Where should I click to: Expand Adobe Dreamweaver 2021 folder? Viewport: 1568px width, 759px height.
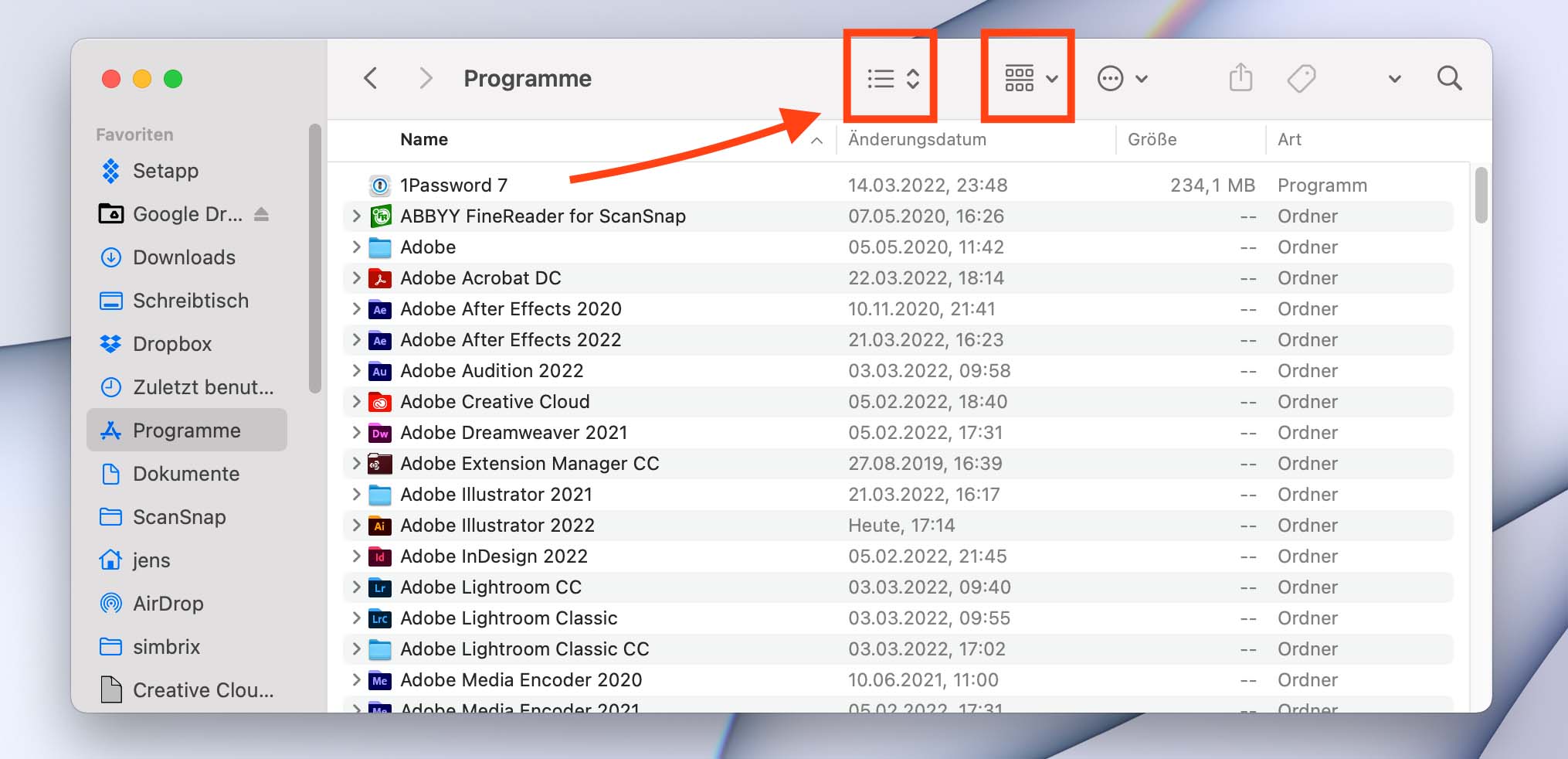[356, 433]
